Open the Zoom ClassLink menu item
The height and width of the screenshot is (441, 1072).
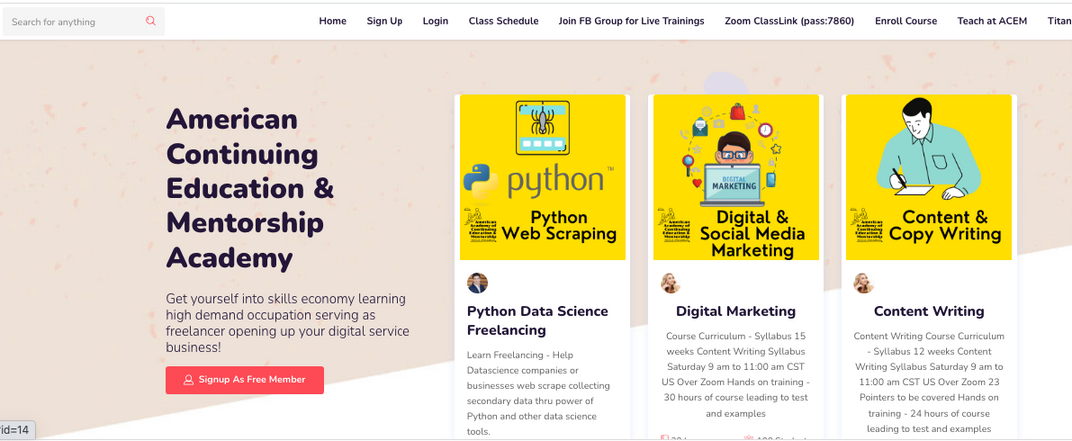pyautogui.click(x=789, y=21)
